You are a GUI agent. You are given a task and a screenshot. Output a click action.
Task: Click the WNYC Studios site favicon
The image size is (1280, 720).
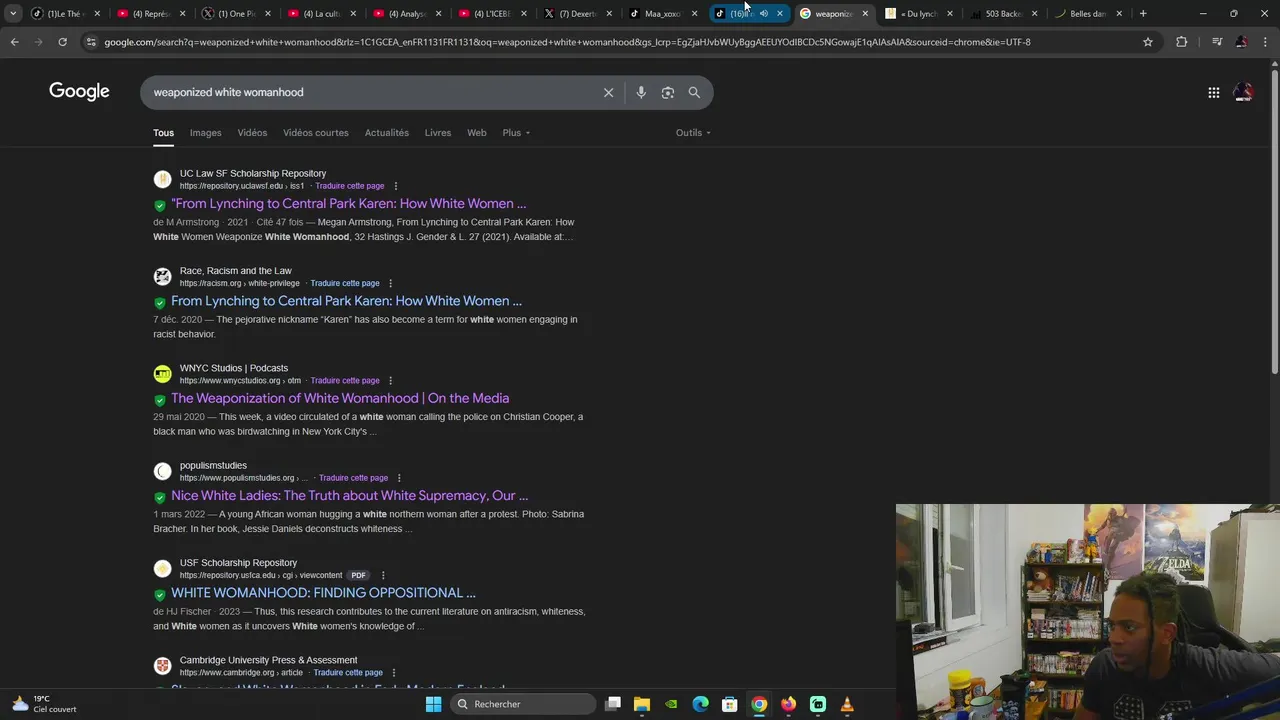[x=162, y=374]
